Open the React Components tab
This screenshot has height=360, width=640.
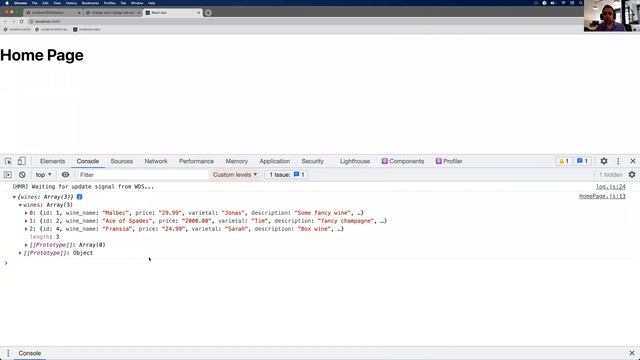[x=403, y=161]
